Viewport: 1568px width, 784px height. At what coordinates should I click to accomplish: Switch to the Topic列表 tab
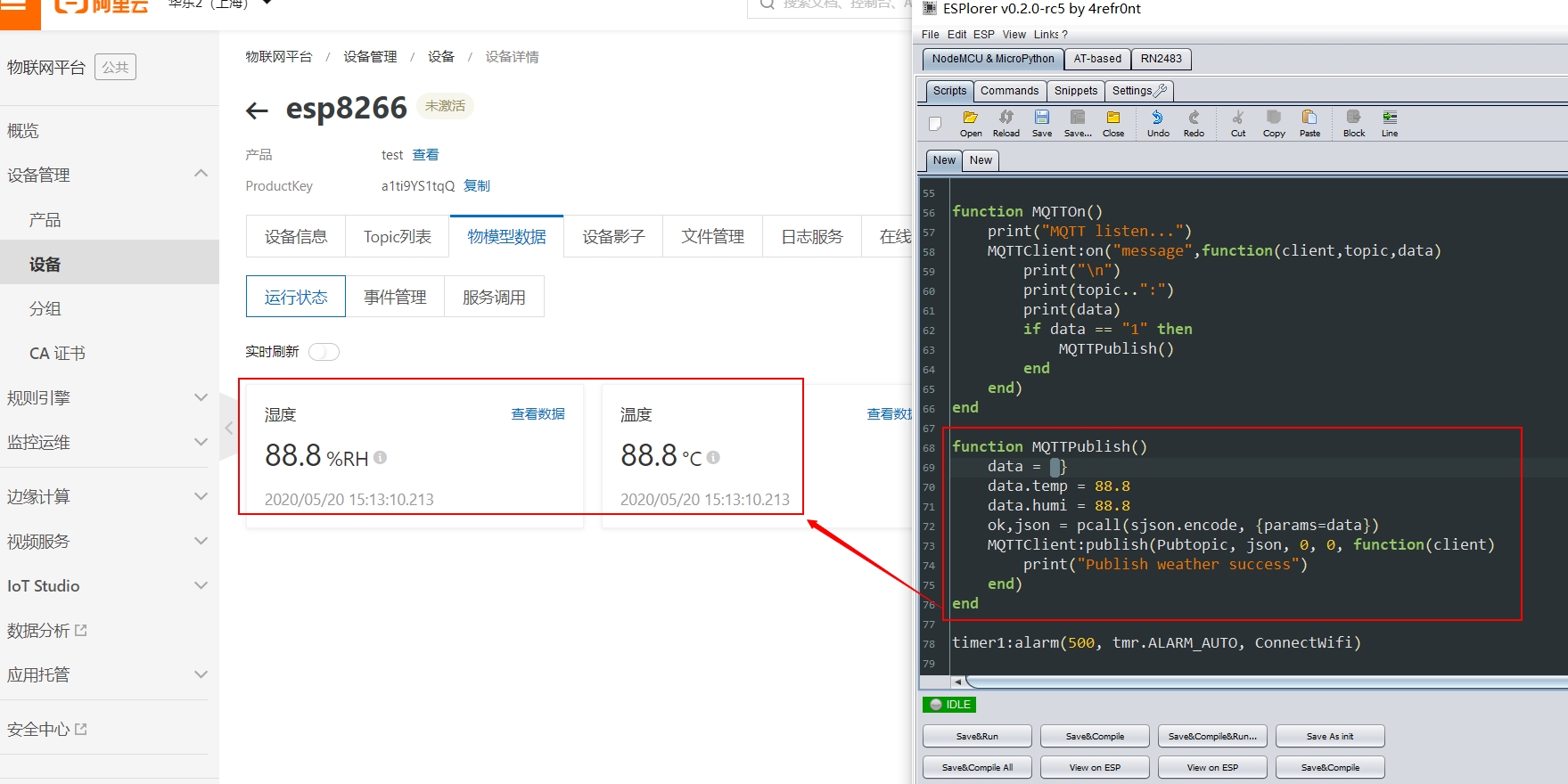click(398, 236)
